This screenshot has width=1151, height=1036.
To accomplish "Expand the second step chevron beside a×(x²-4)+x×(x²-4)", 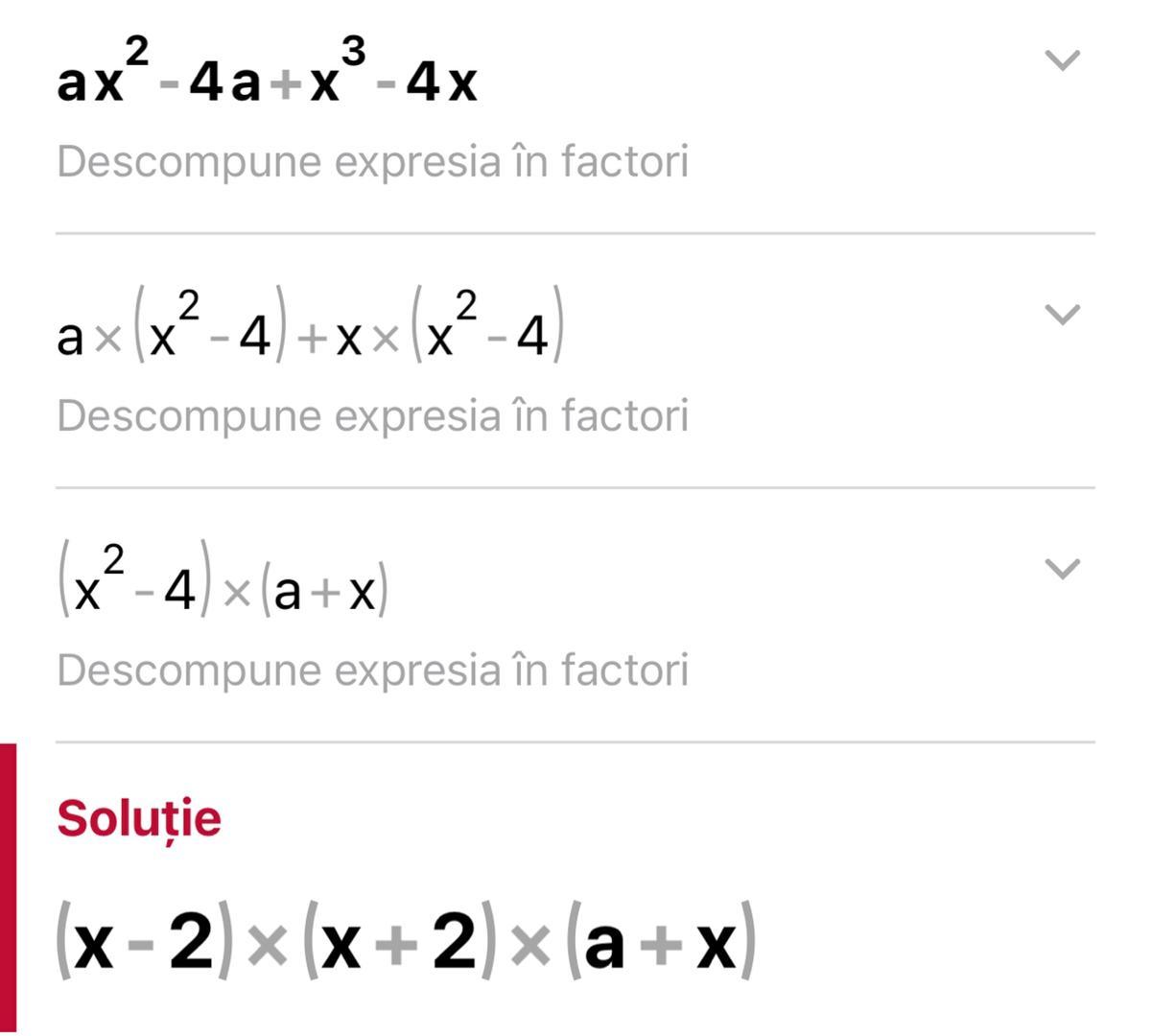I will coord(1062,315).
